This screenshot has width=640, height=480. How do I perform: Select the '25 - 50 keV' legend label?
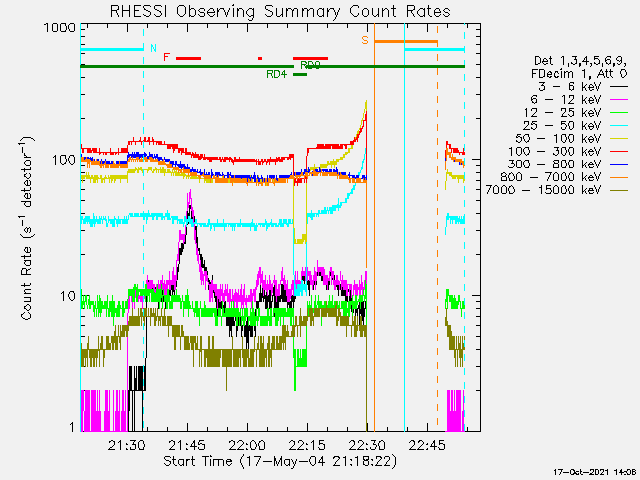point(562,125)
